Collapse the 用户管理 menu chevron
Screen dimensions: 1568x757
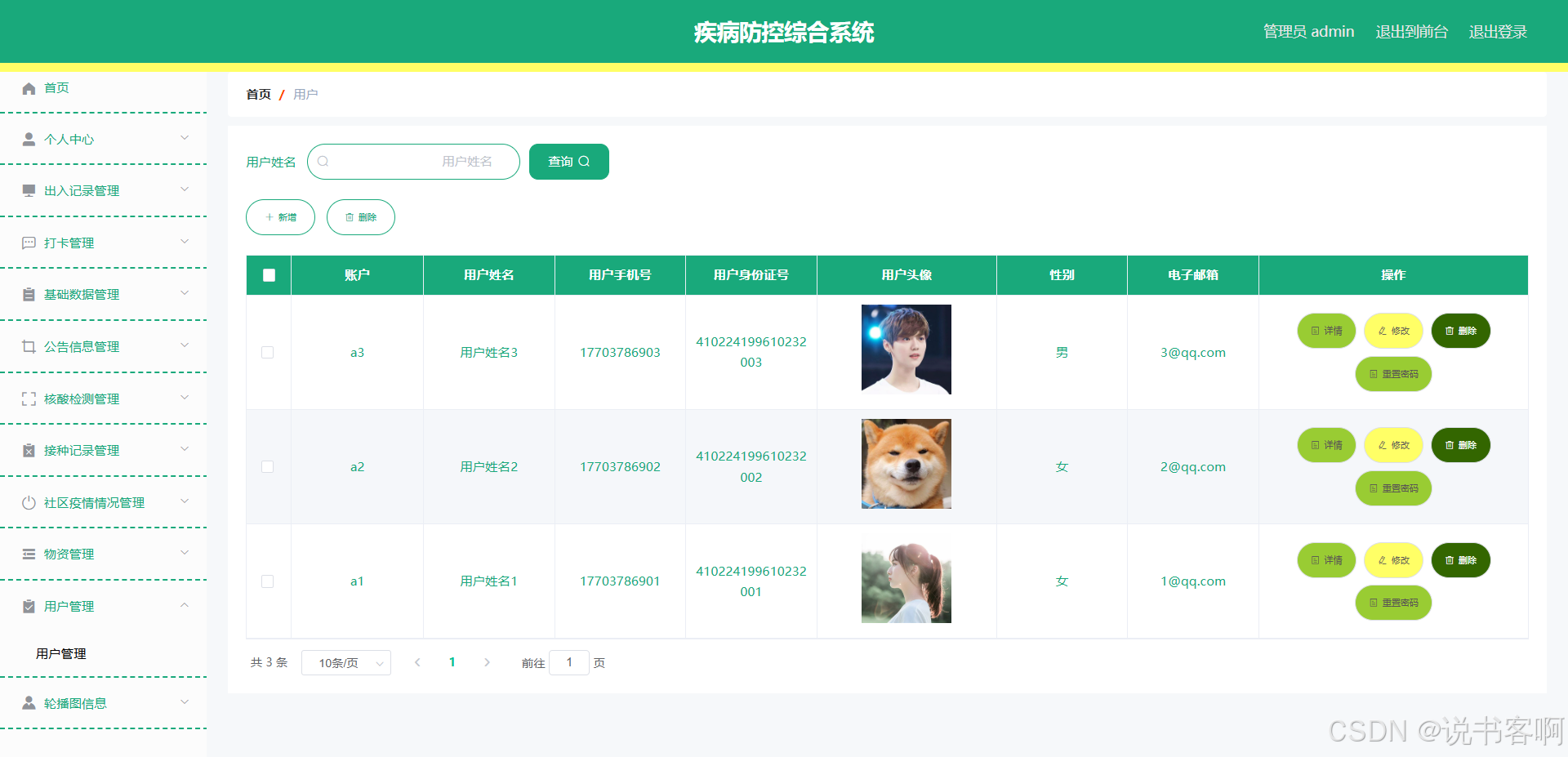(x=185, y=605)
